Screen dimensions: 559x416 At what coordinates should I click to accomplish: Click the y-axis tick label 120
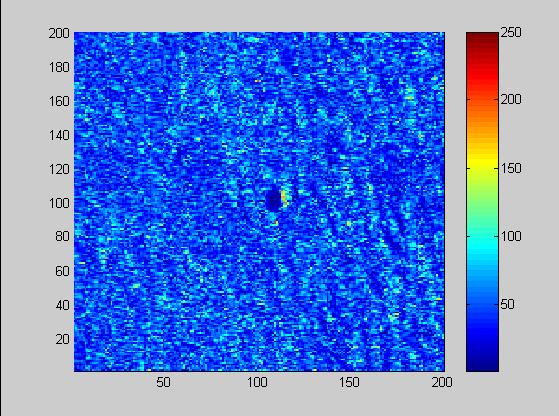tap(59, 169)
